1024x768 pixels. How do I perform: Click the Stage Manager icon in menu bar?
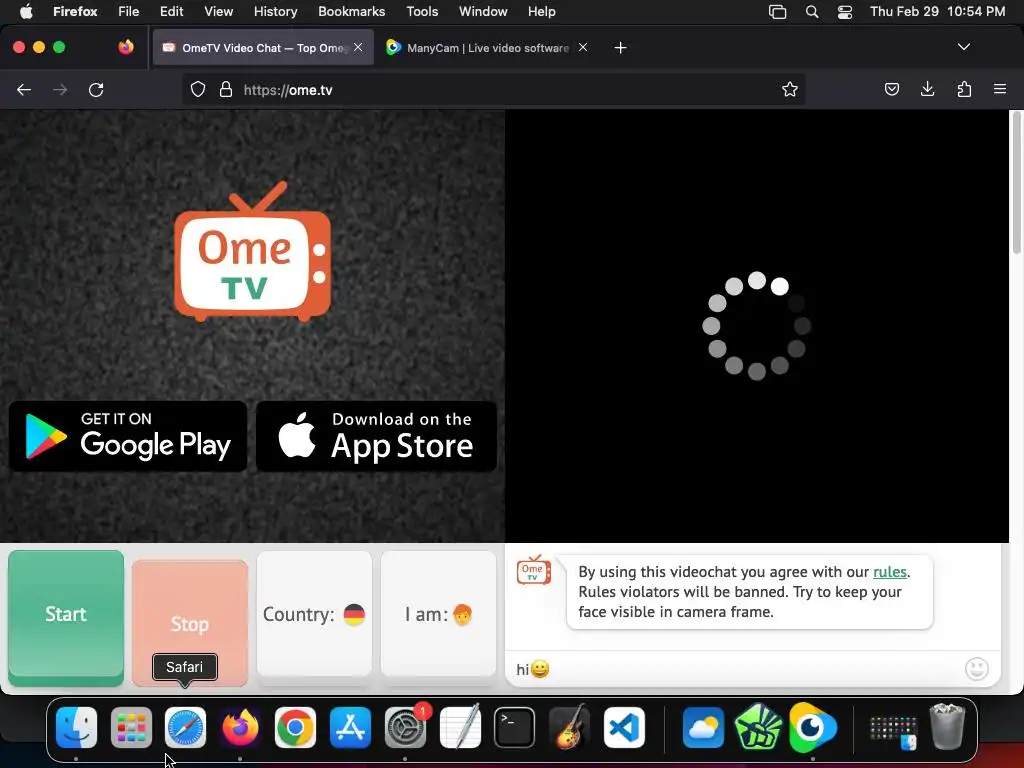pos(777,12)
